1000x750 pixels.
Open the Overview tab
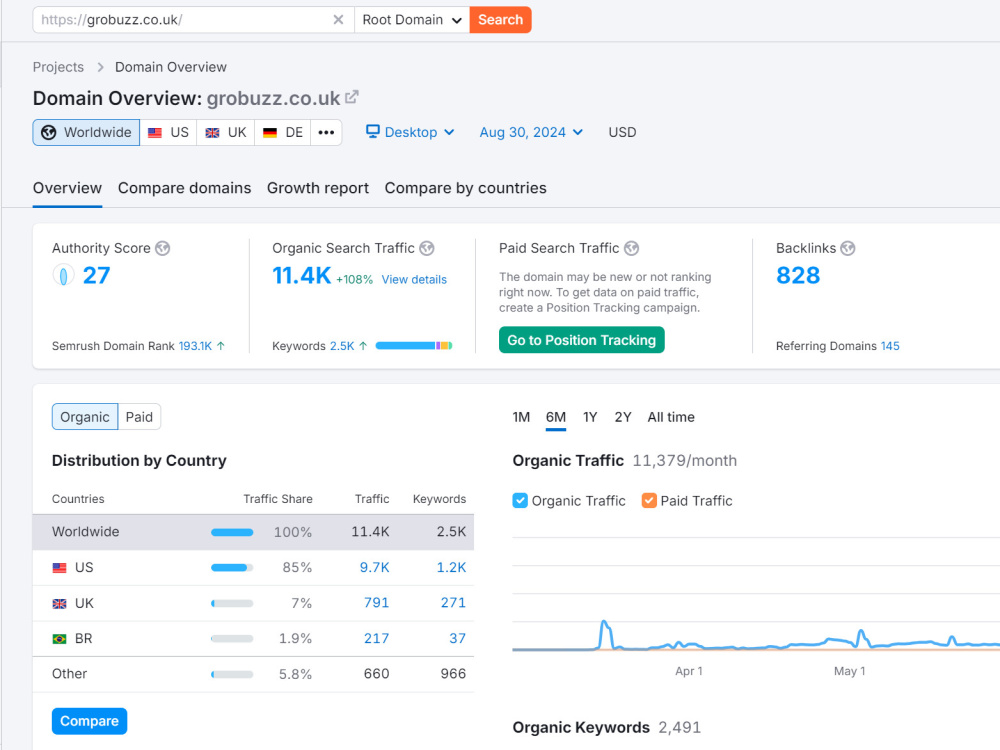[x=67, y=188]
